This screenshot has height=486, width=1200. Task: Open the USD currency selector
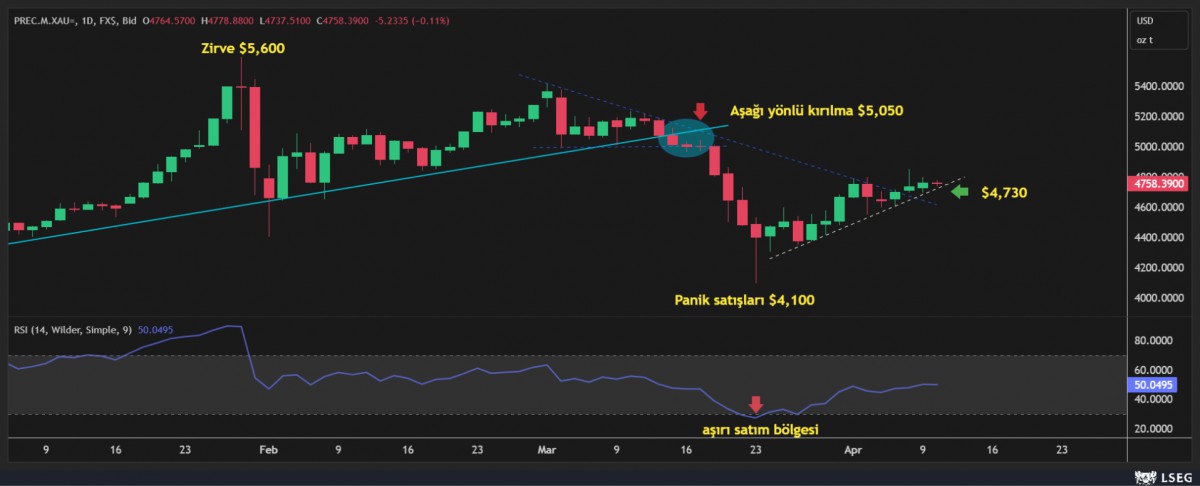(1144, 20)
